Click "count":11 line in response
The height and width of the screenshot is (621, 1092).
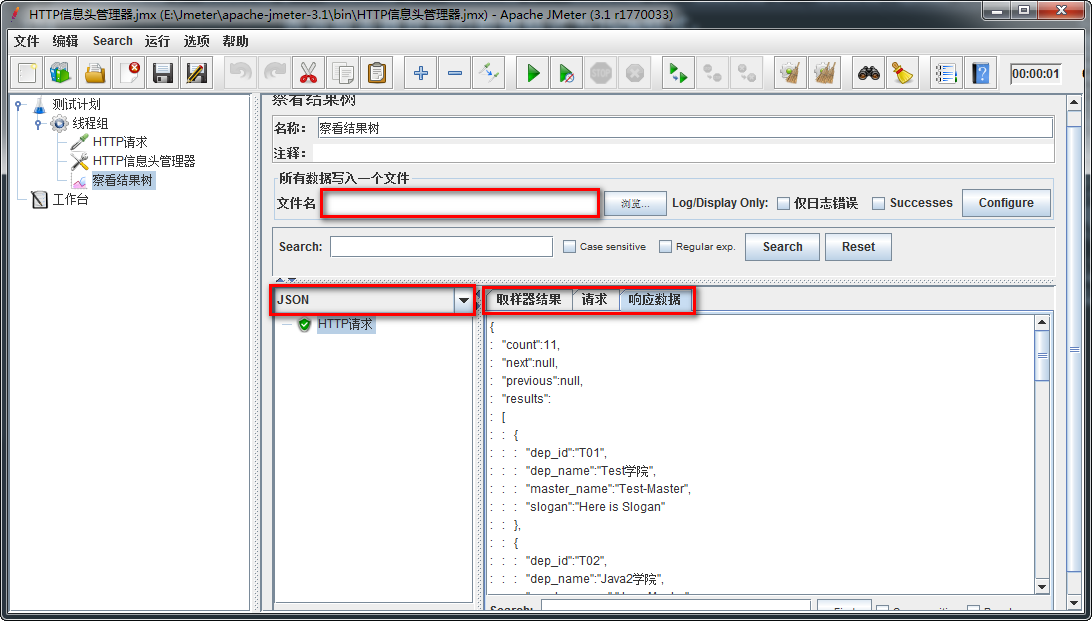(x=531, y=345)
